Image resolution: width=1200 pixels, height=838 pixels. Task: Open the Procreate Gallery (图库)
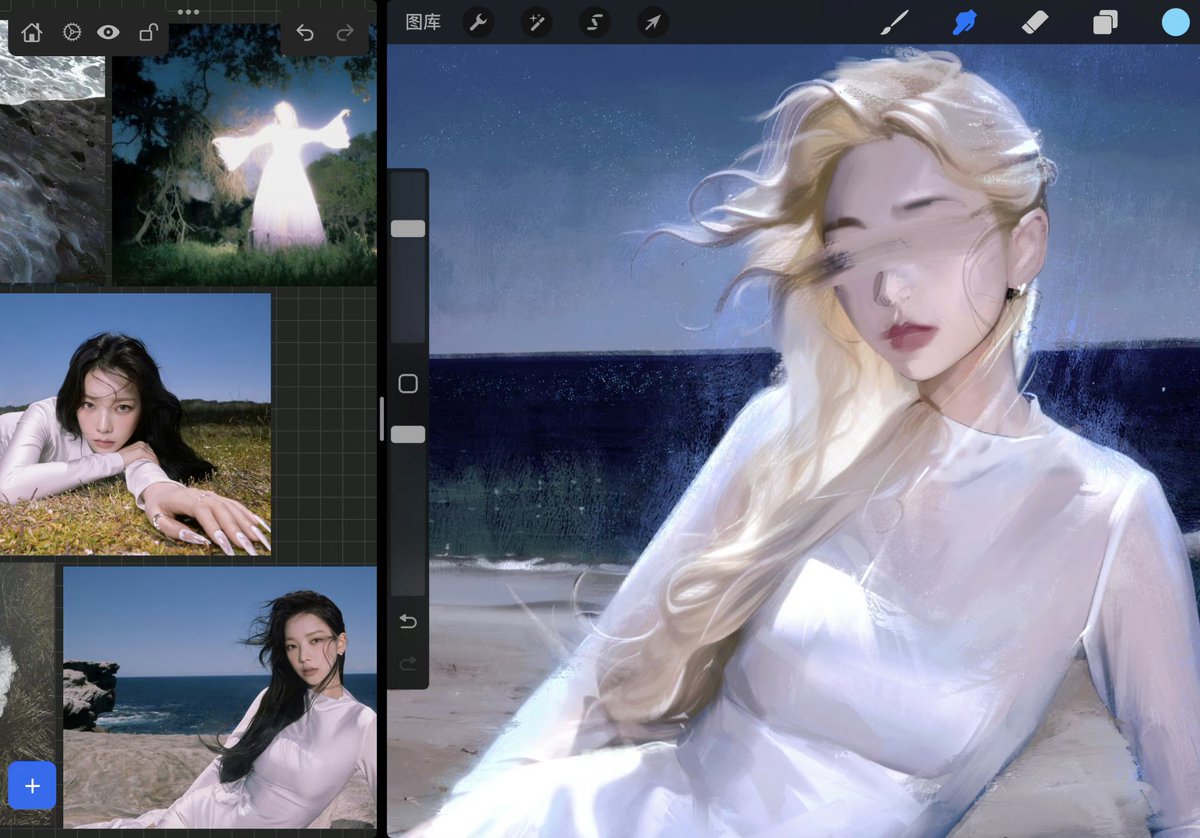pyautogui.click(x=423, y=22)
